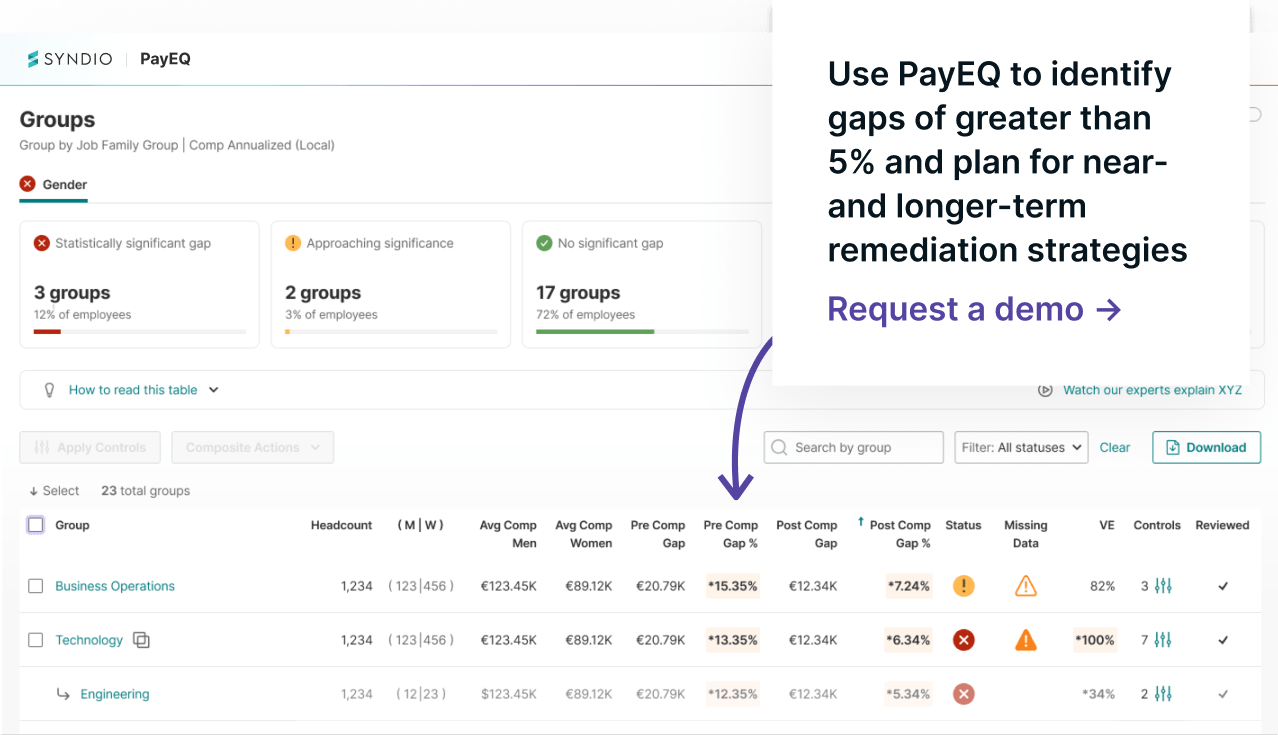Click Watch our experts explain XYZ link
Screen dimensions: 1278x735
pyautogui.click(x=1152, y=390)
